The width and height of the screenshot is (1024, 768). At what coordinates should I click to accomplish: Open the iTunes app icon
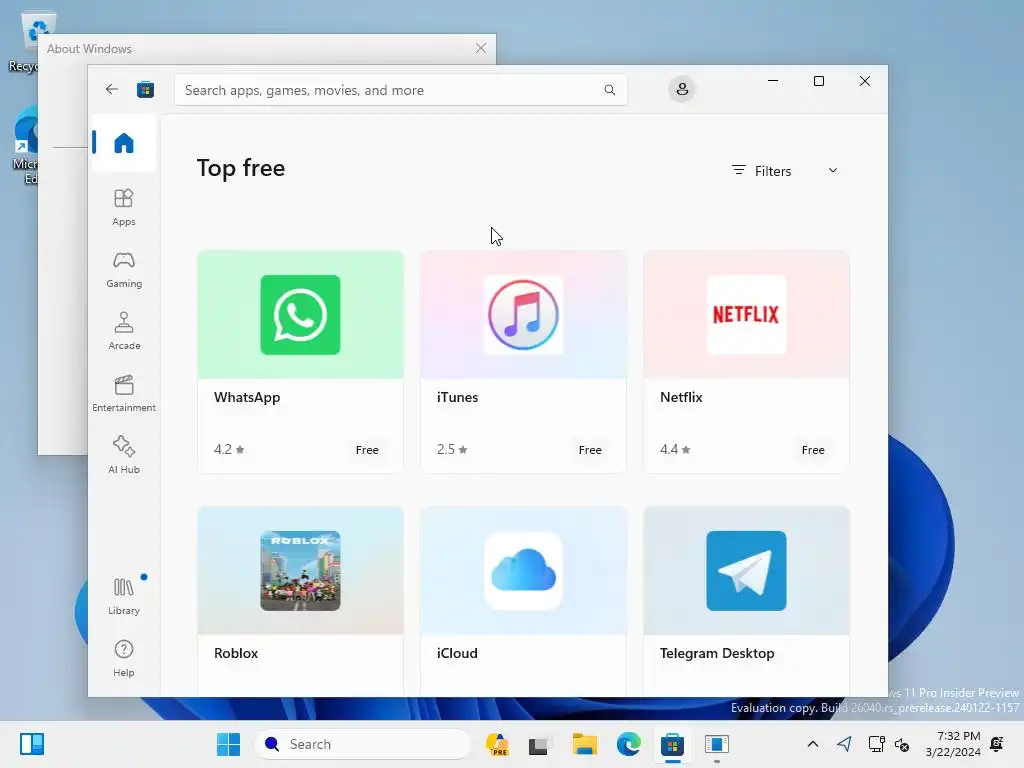coord(523,315)
